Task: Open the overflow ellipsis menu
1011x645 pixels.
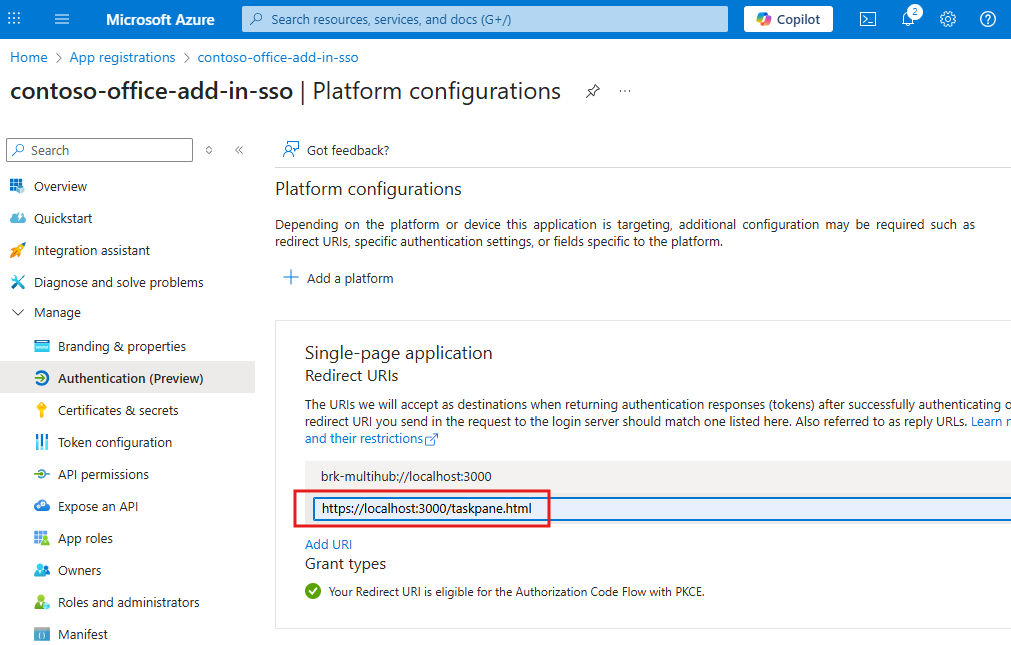Action: 624,91
